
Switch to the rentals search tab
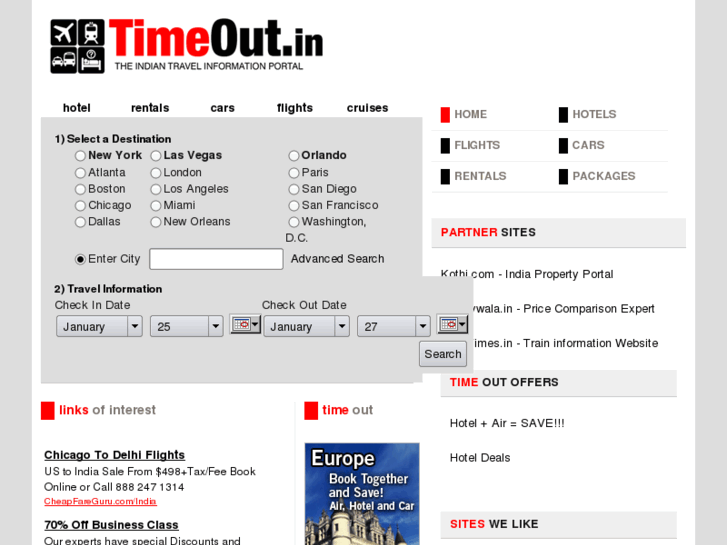(x=150, y=108)
